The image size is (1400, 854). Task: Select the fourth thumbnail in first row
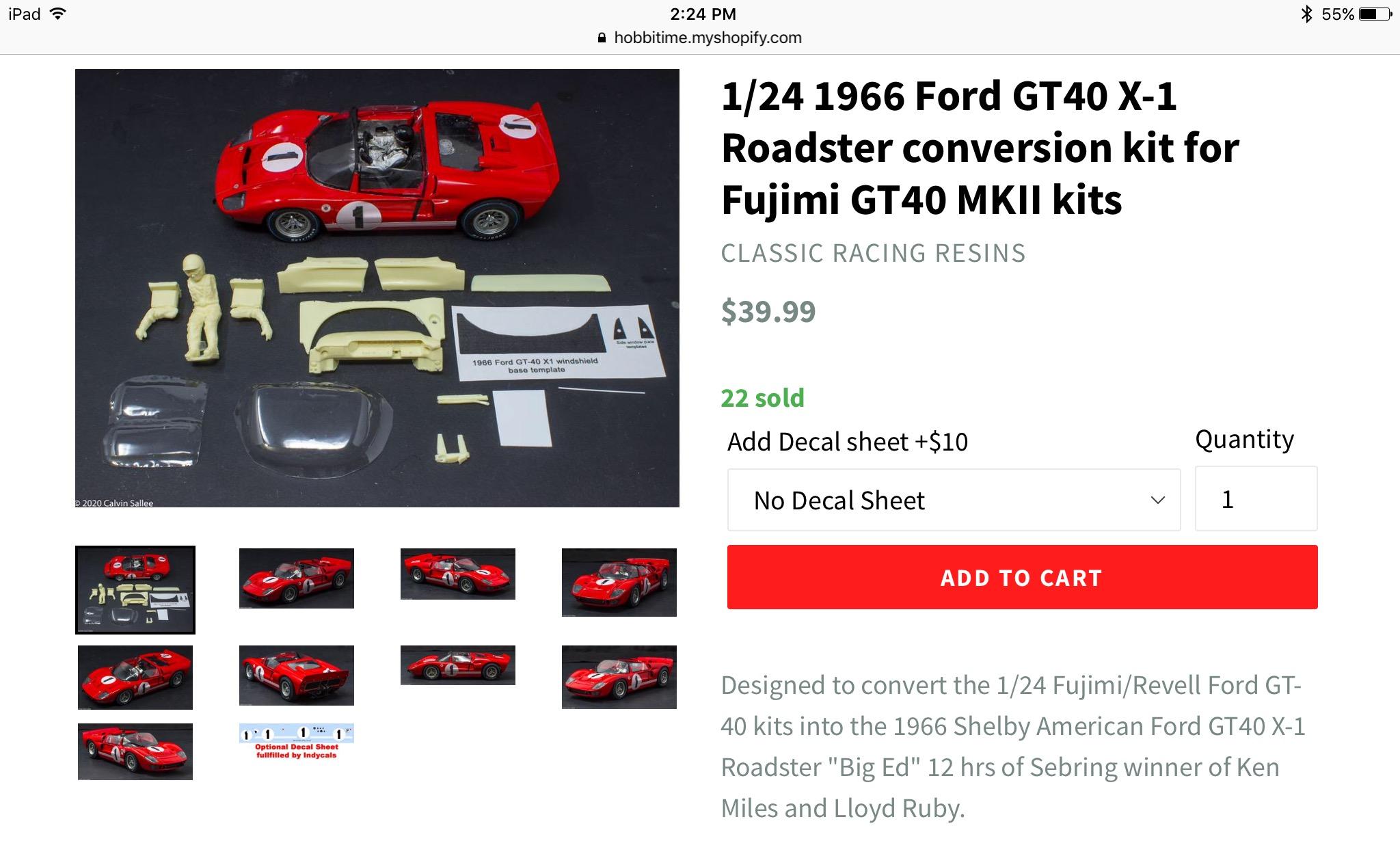point(619,582)
